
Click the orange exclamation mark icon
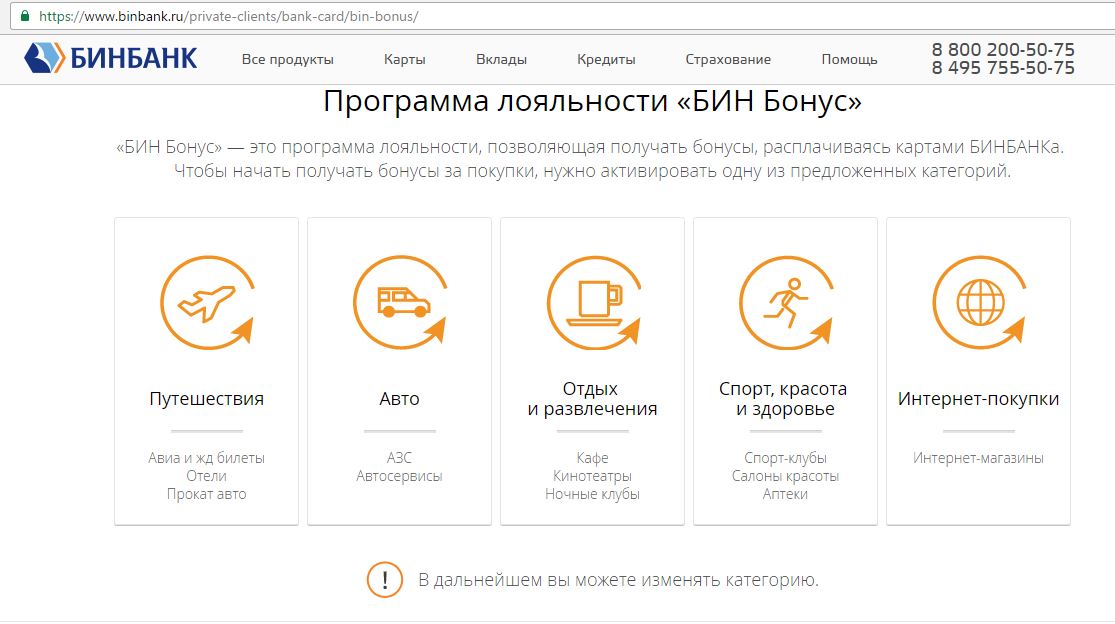(384, 580)
